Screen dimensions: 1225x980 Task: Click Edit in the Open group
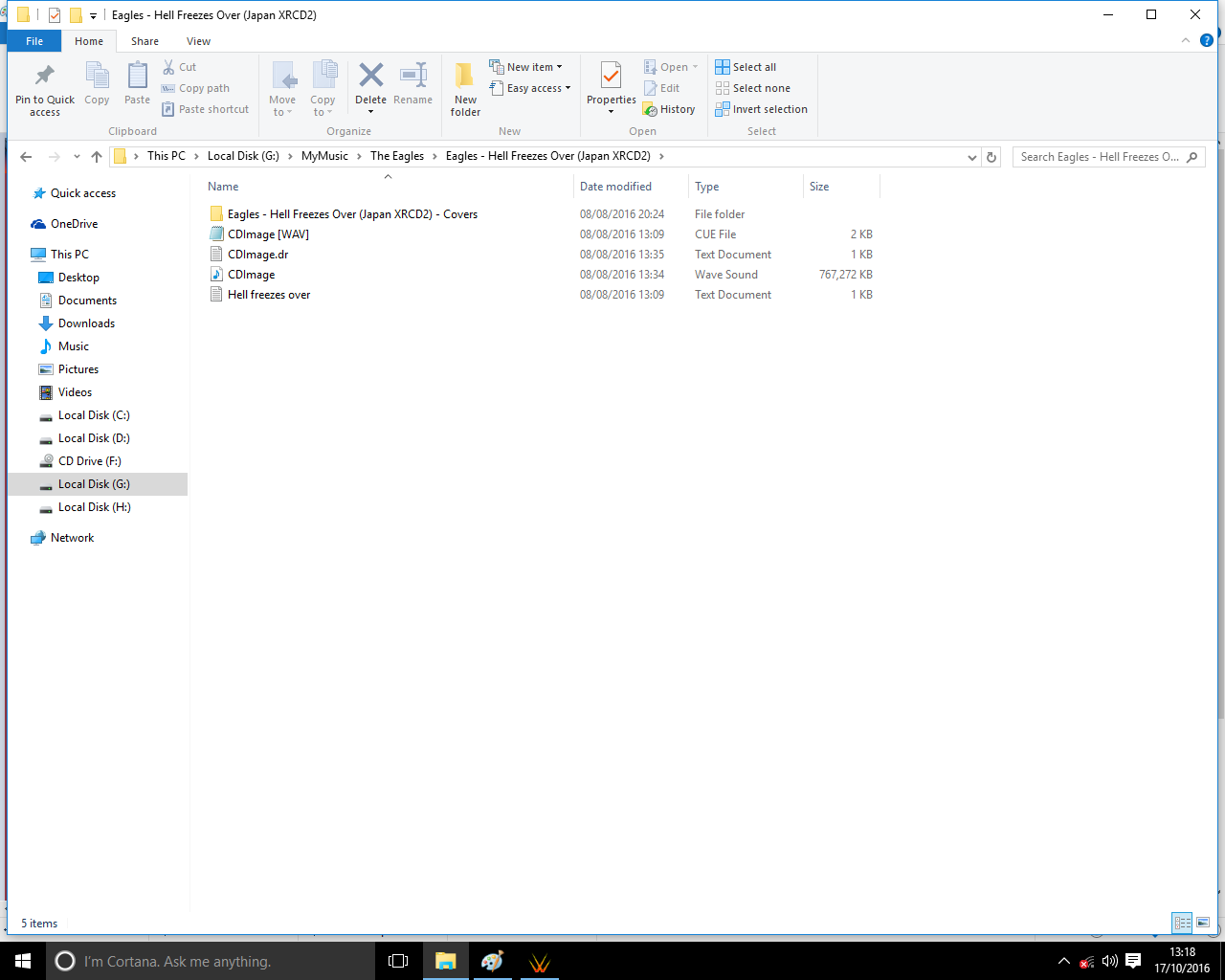click(661, 88)
